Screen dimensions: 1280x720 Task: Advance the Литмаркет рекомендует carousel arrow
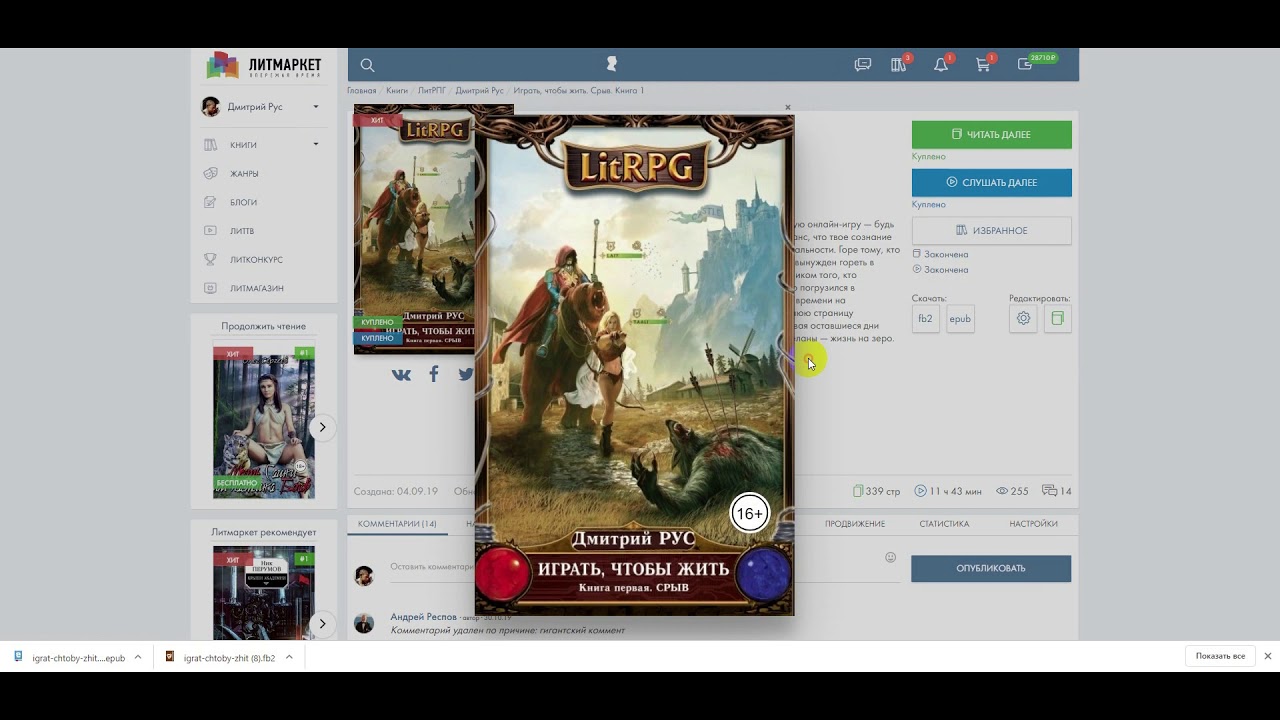pyautogui.click(x=322, y=624)
